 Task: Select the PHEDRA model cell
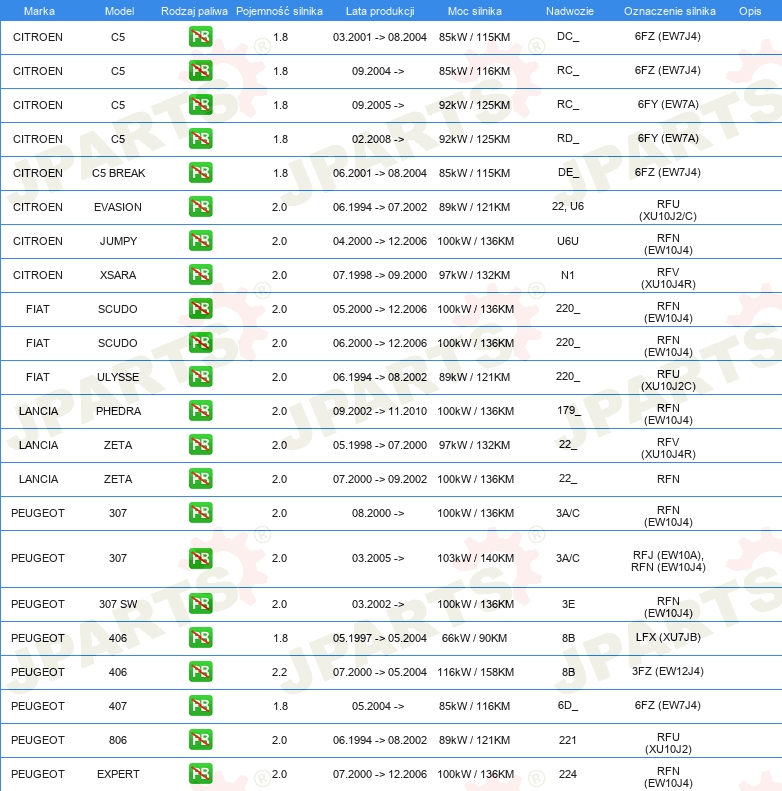(119, 411)
